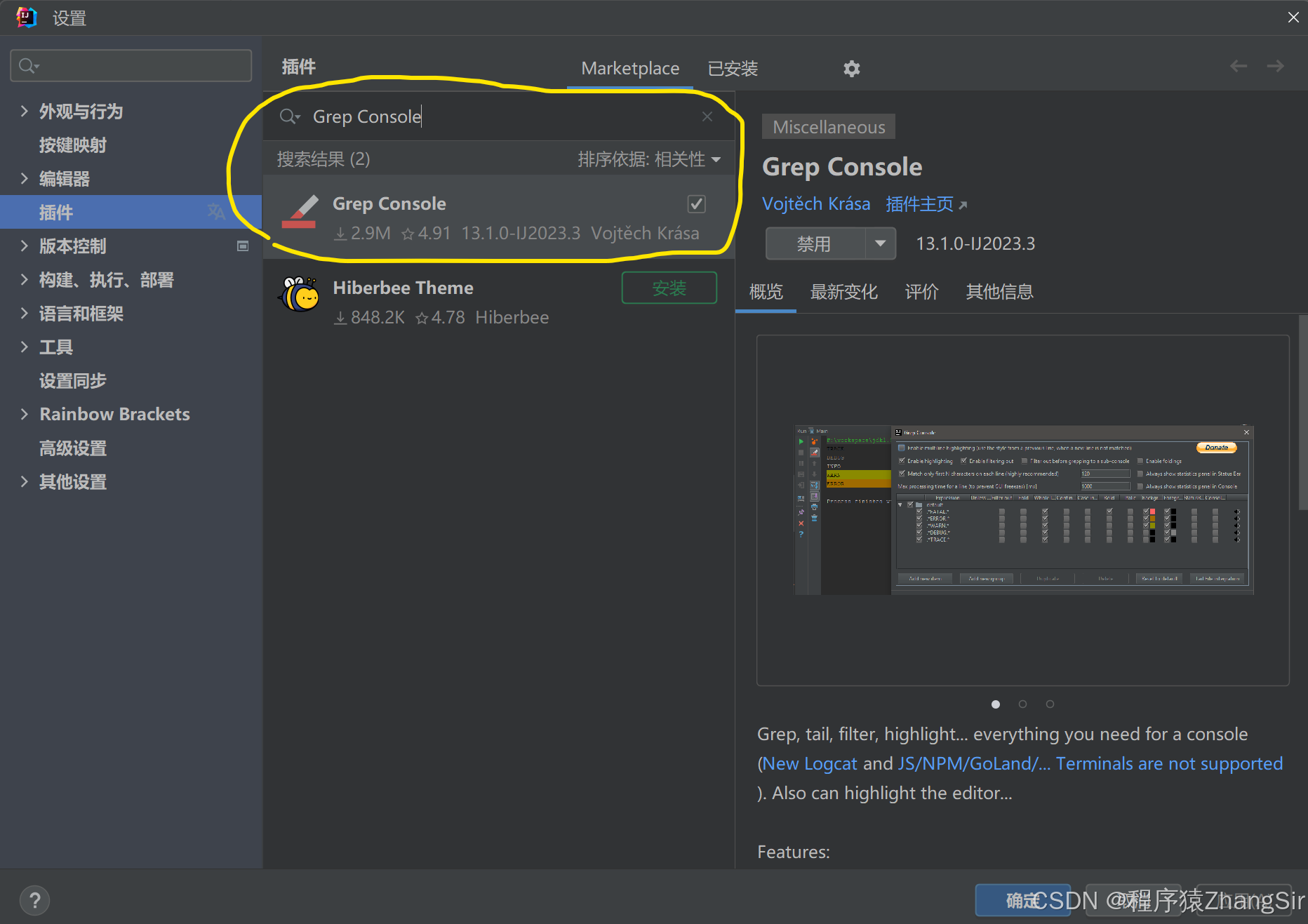Click the settings search magnifier icon
The height and width of the screenshot is (924, 1308).
click(x=29, y=66)
